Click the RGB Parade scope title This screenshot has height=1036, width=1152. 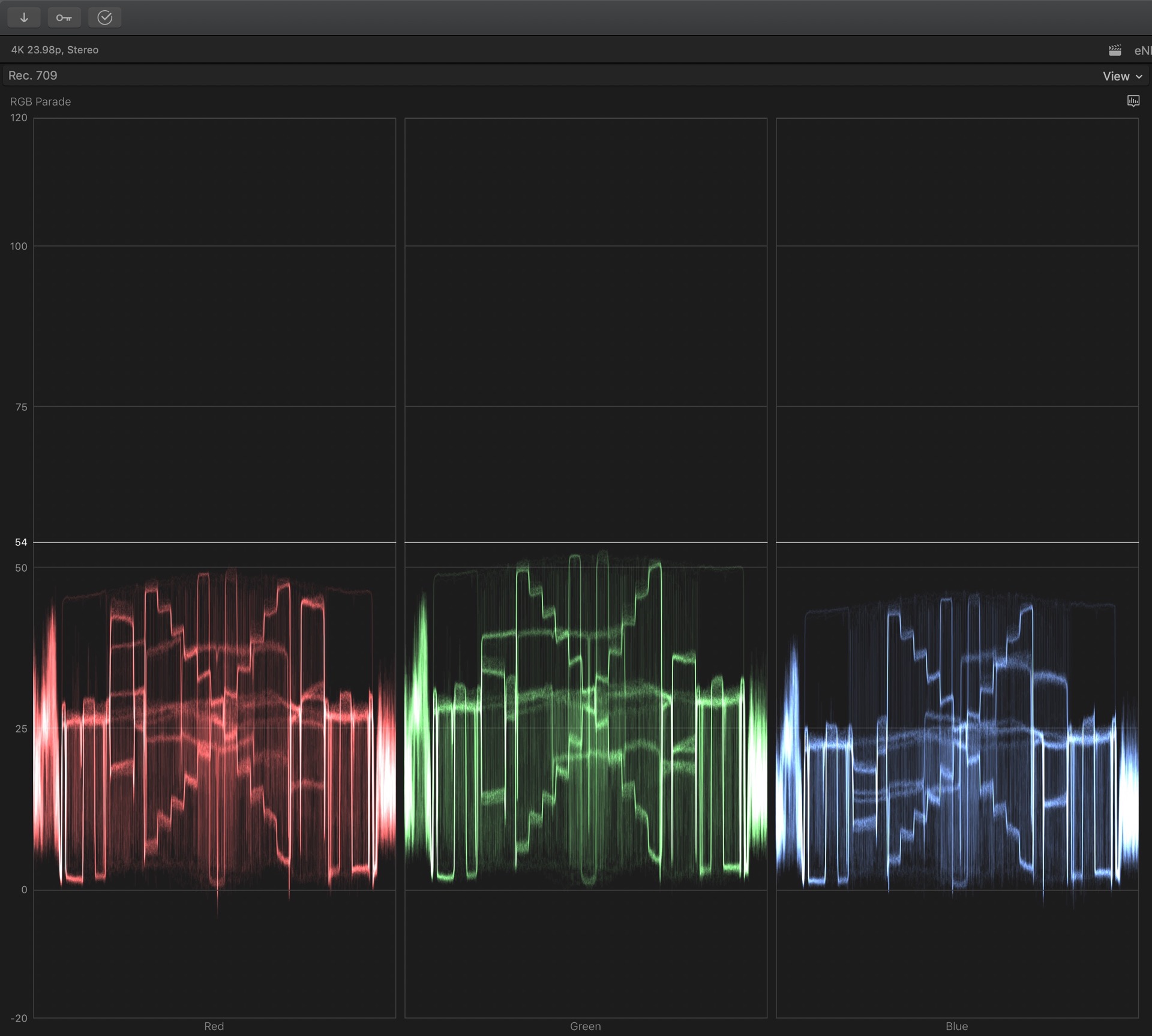pos(40,101)
